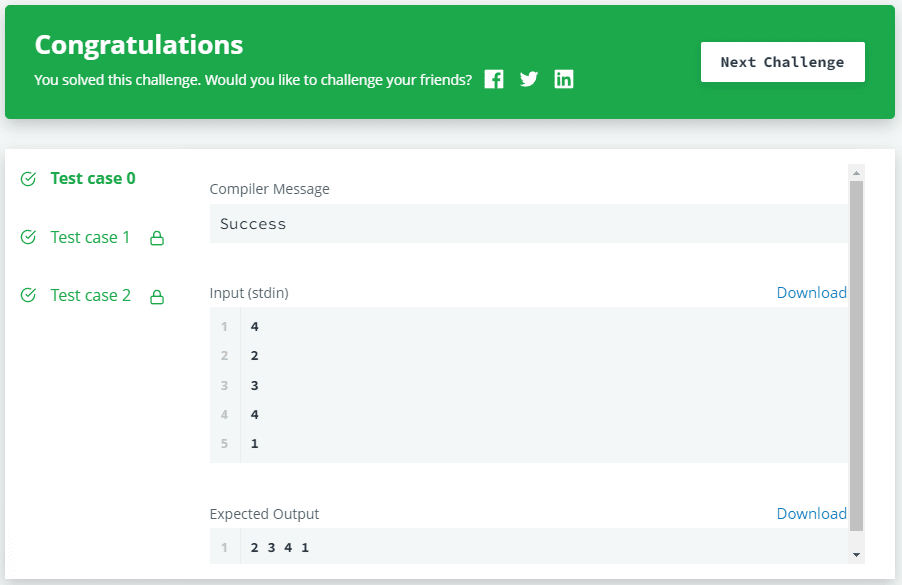Click the lock icon beside Test case 2
The height and width of the screenshot is (585, 902).
pyautogui.click(x=156, y=297)
